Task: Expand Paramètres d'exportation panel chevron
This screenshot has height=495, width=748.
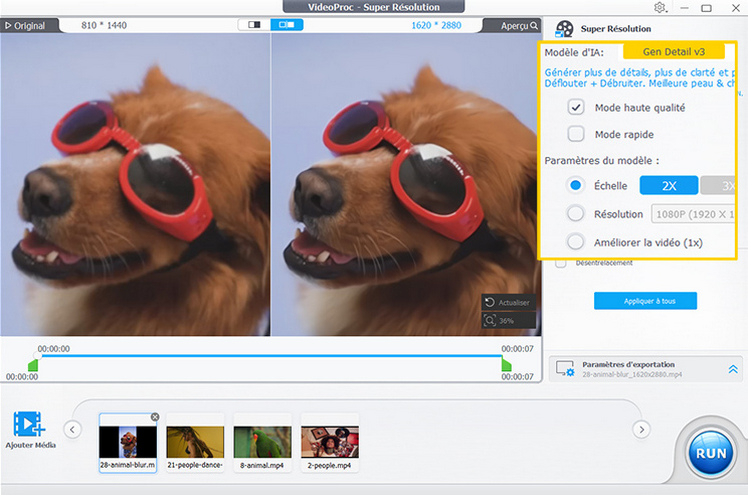Action: tap(733, 369)
